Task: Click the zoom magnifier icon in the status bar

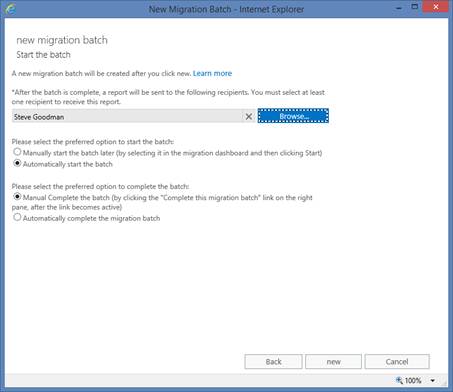Action: coord(399,380)
